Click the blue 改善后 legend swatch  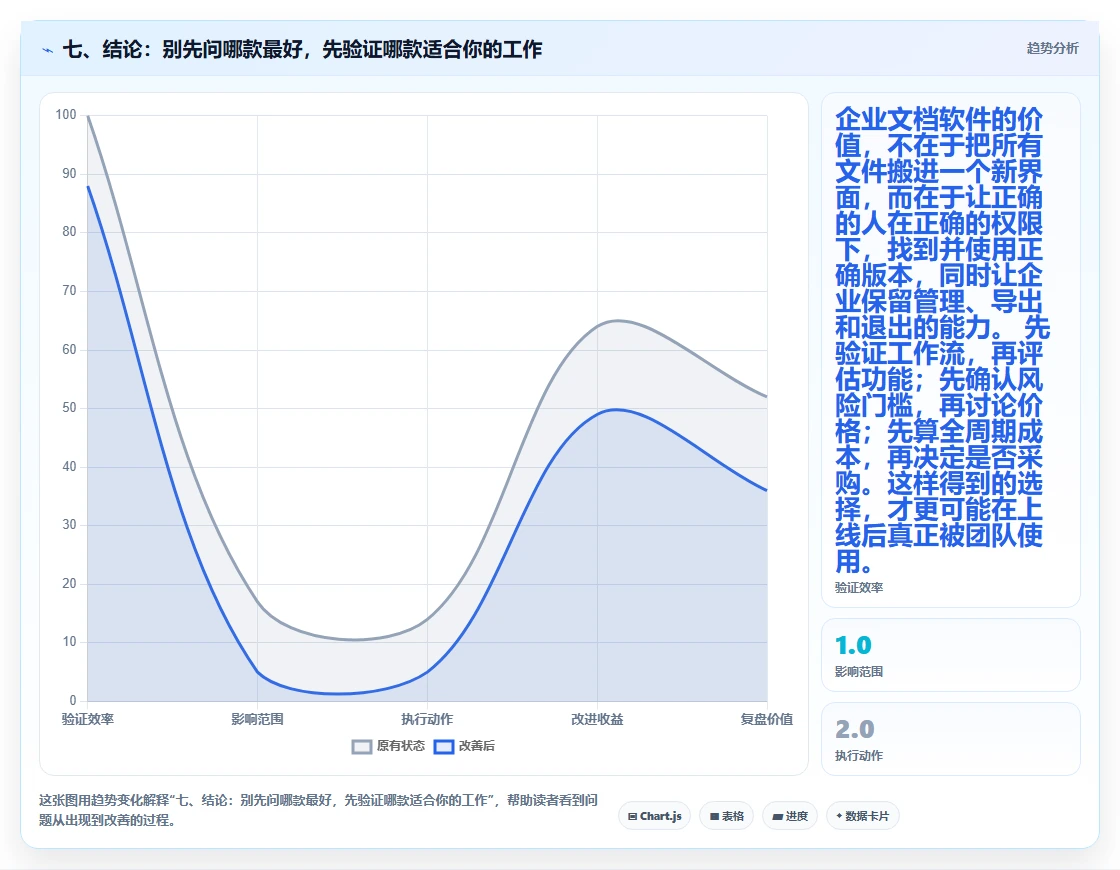point(444,746)
